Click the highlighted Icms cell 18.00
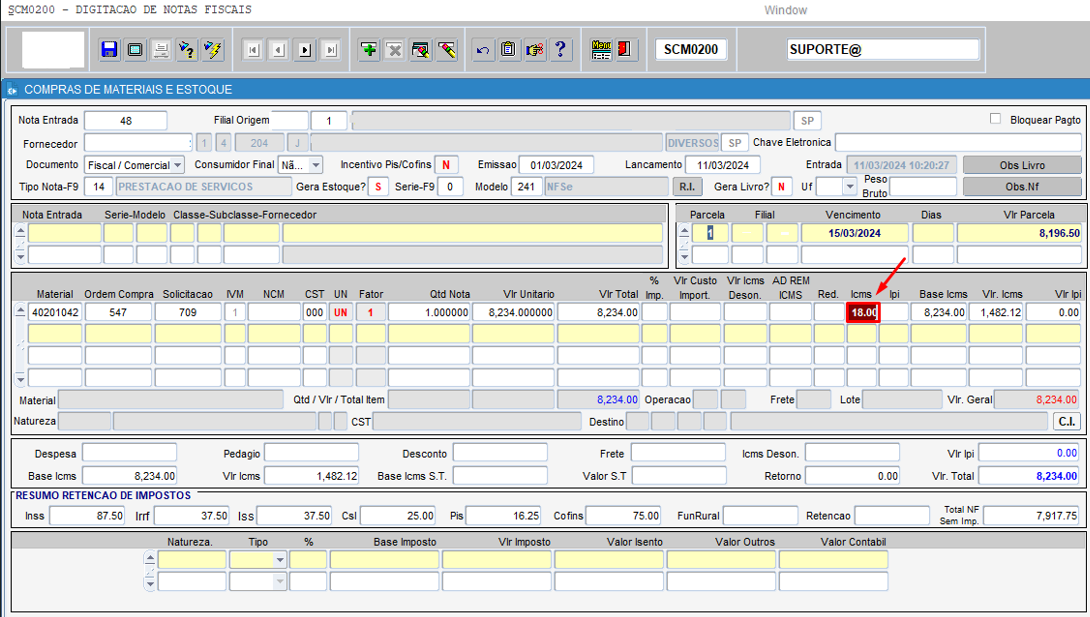The height and width of the screenshot is (617, 1090). point(863,312)
